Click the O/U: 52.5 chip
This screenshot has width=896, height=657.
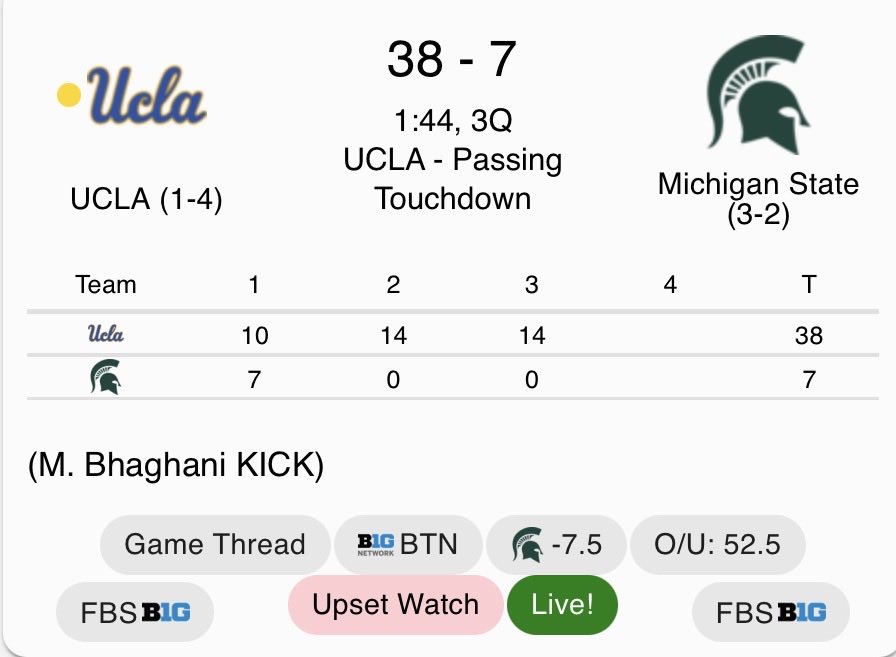click(717, 544)
